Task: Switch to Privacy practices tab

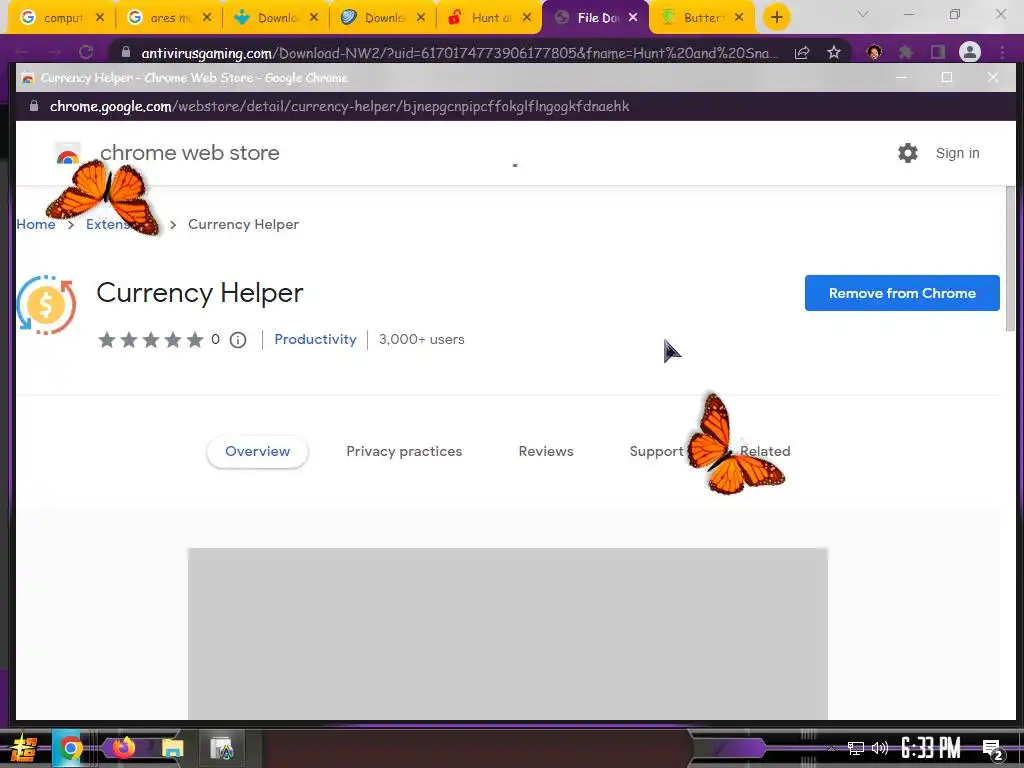Action: 404,451
